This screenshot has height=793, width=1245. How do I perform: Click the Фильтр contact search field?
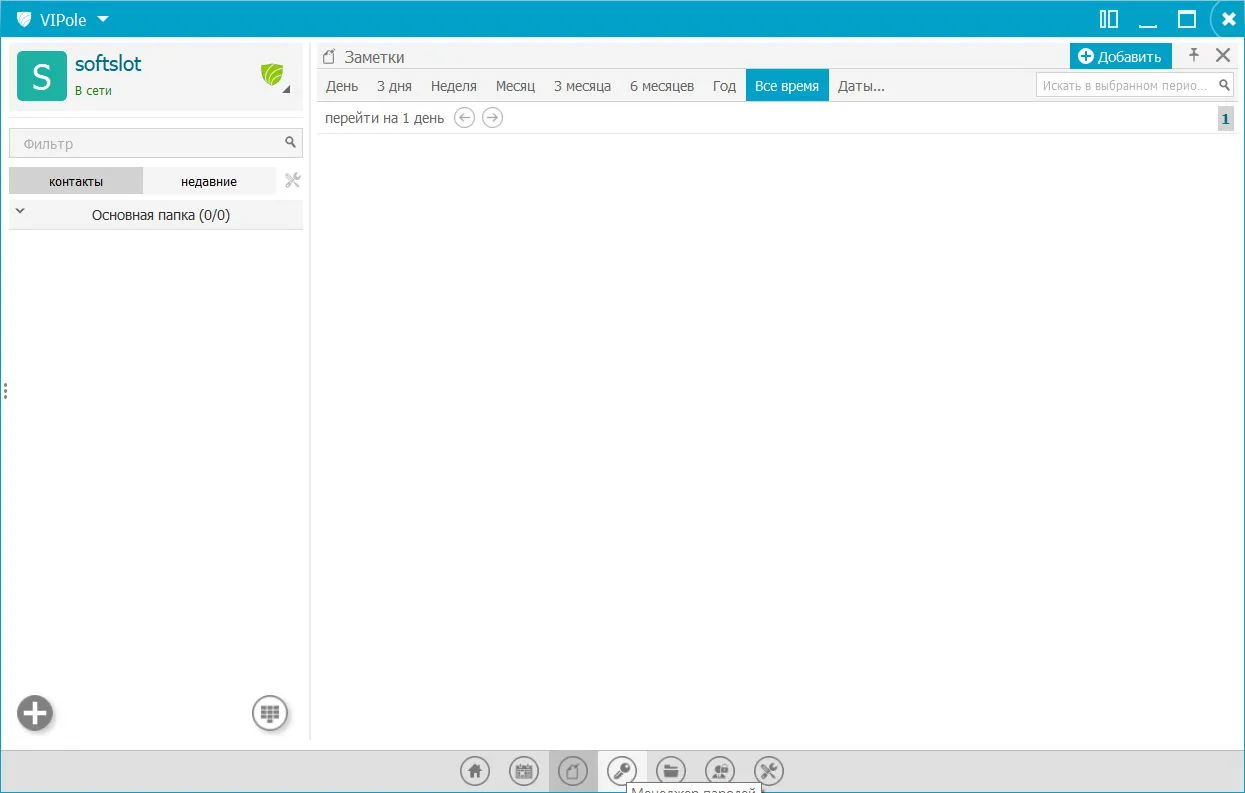coord(155,143)
